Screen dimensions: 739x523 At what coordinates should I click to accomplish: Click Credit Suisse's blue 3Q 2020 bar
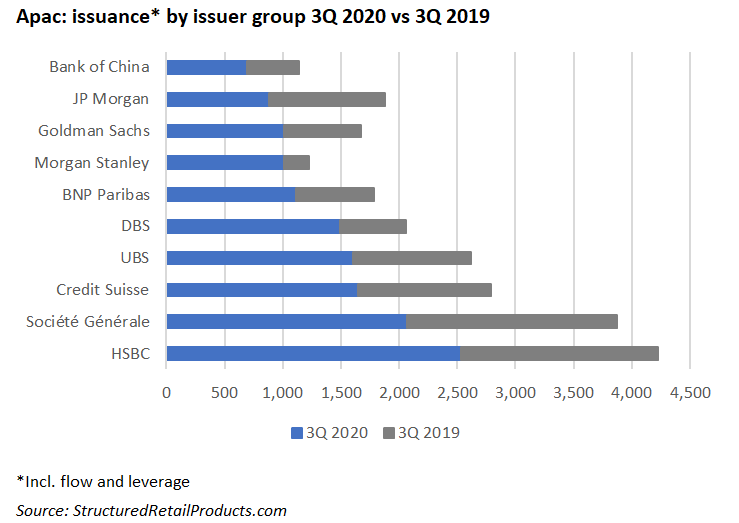[262, 290]
